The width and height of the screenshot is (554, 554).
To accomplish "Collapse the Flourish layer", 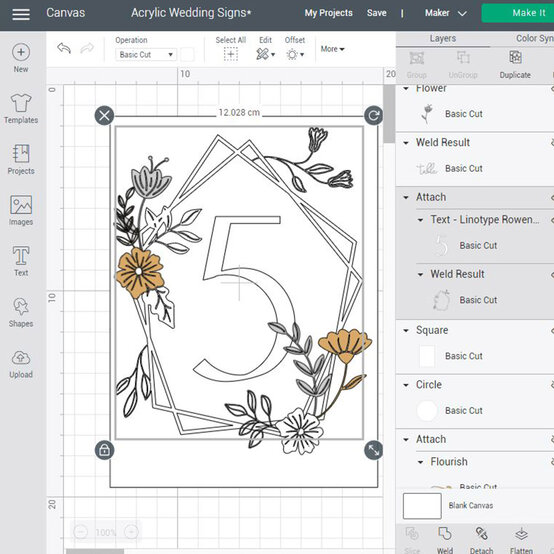I will (420, 462).
